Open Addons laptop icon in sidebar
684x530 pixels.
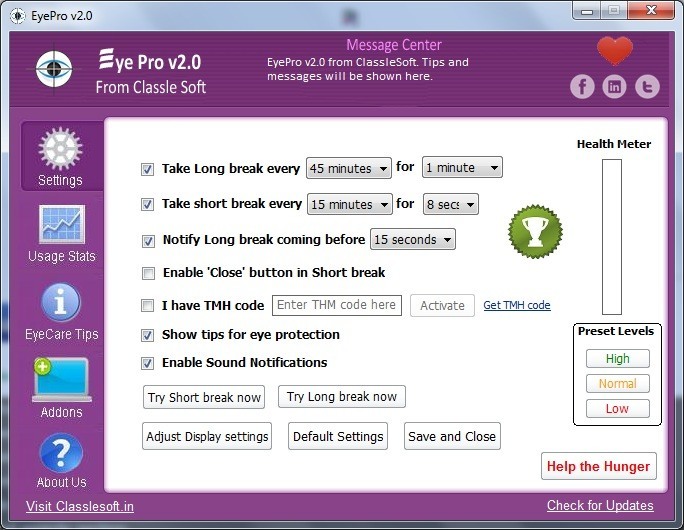61,380
